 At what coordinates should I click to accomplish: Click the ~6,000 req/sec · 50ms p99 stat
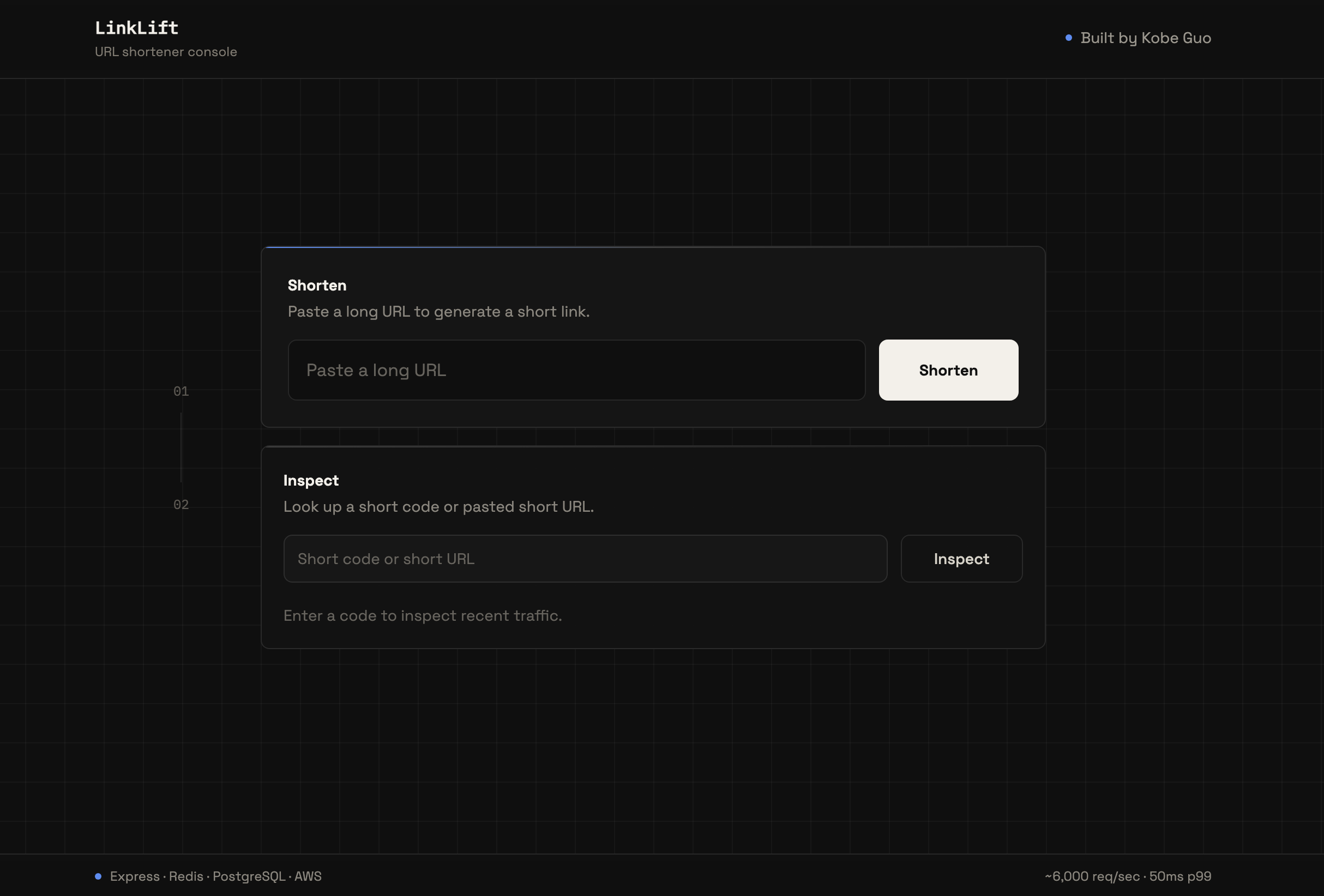1129,876
